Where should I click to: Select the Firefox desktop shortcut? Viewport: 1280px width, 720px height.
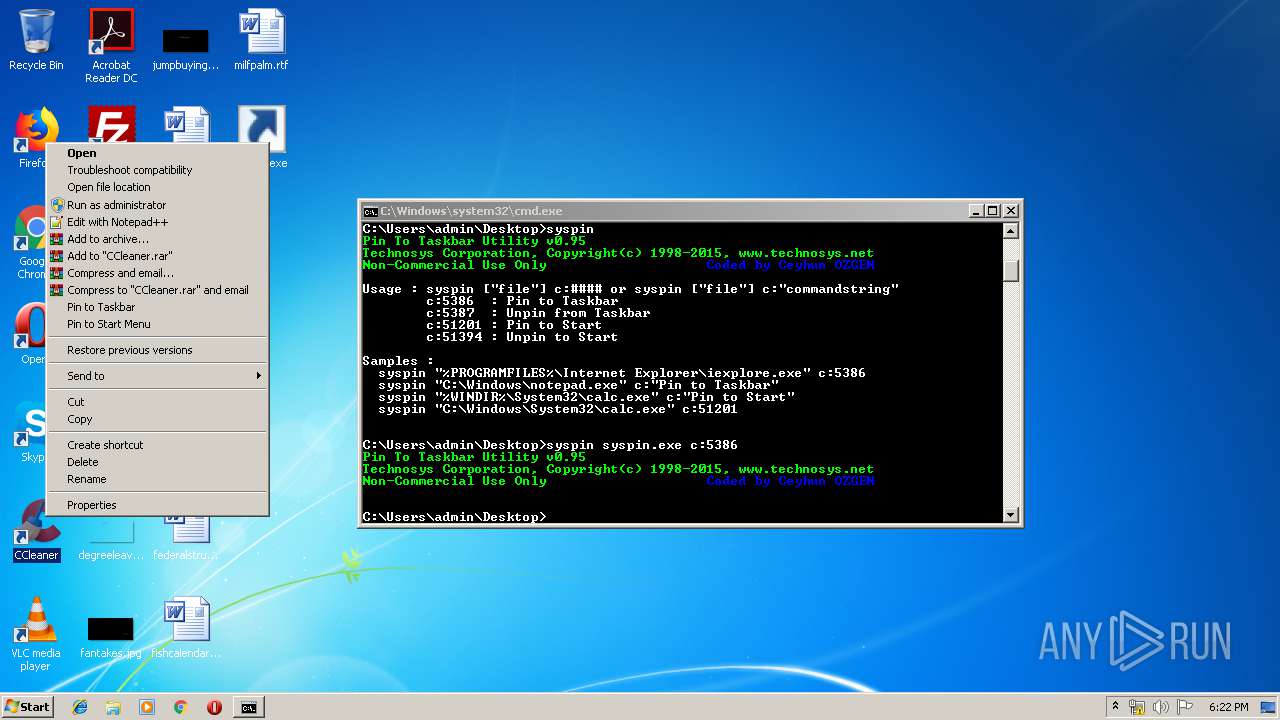32,138
